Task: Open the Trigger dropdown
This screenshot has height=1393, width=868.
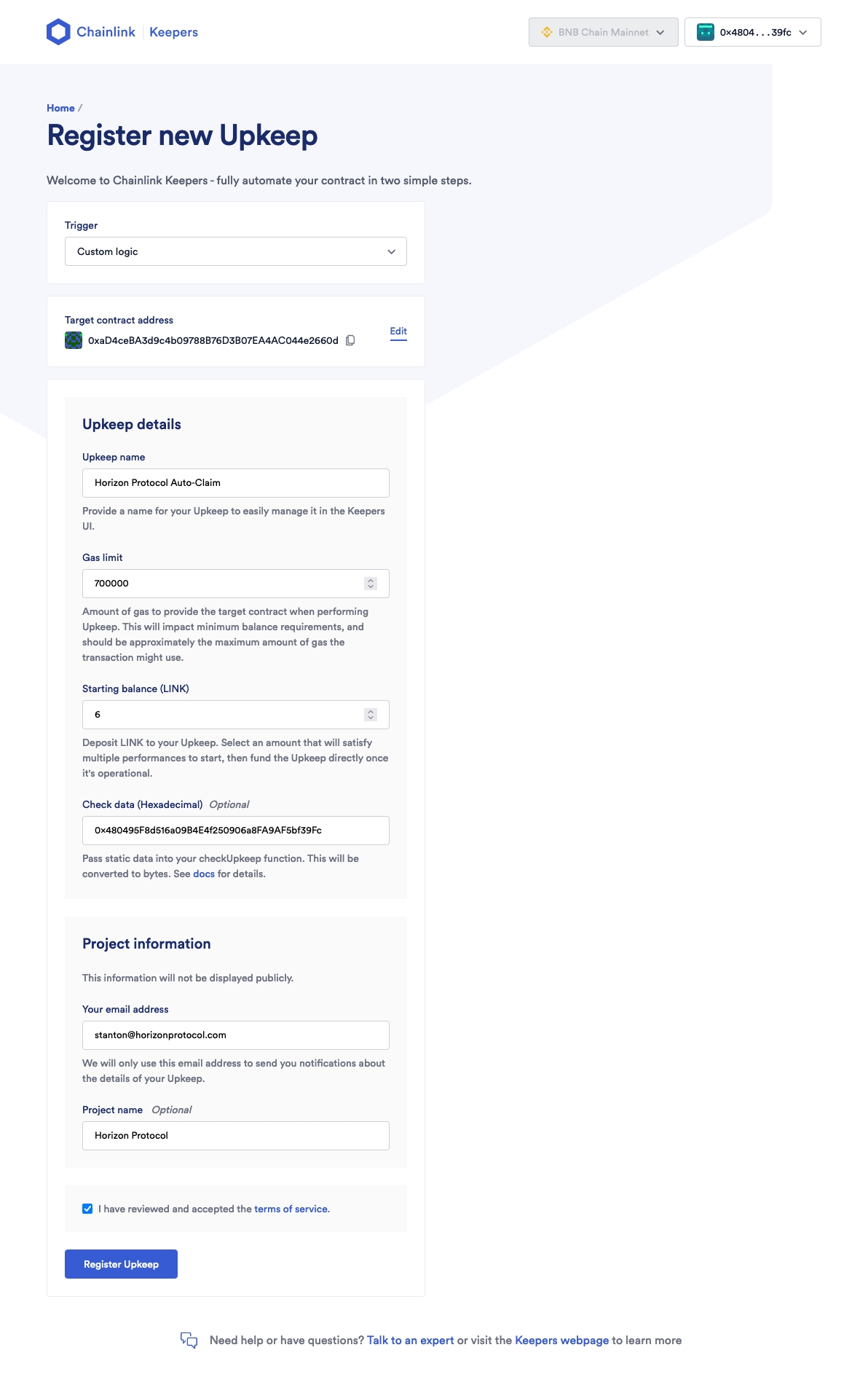Action: click(235, 251)
